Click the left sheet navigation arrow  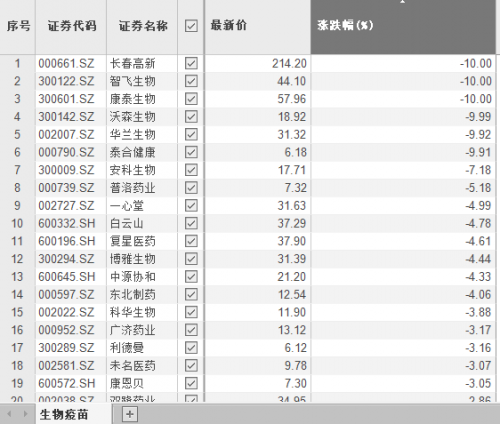(9, 414)
